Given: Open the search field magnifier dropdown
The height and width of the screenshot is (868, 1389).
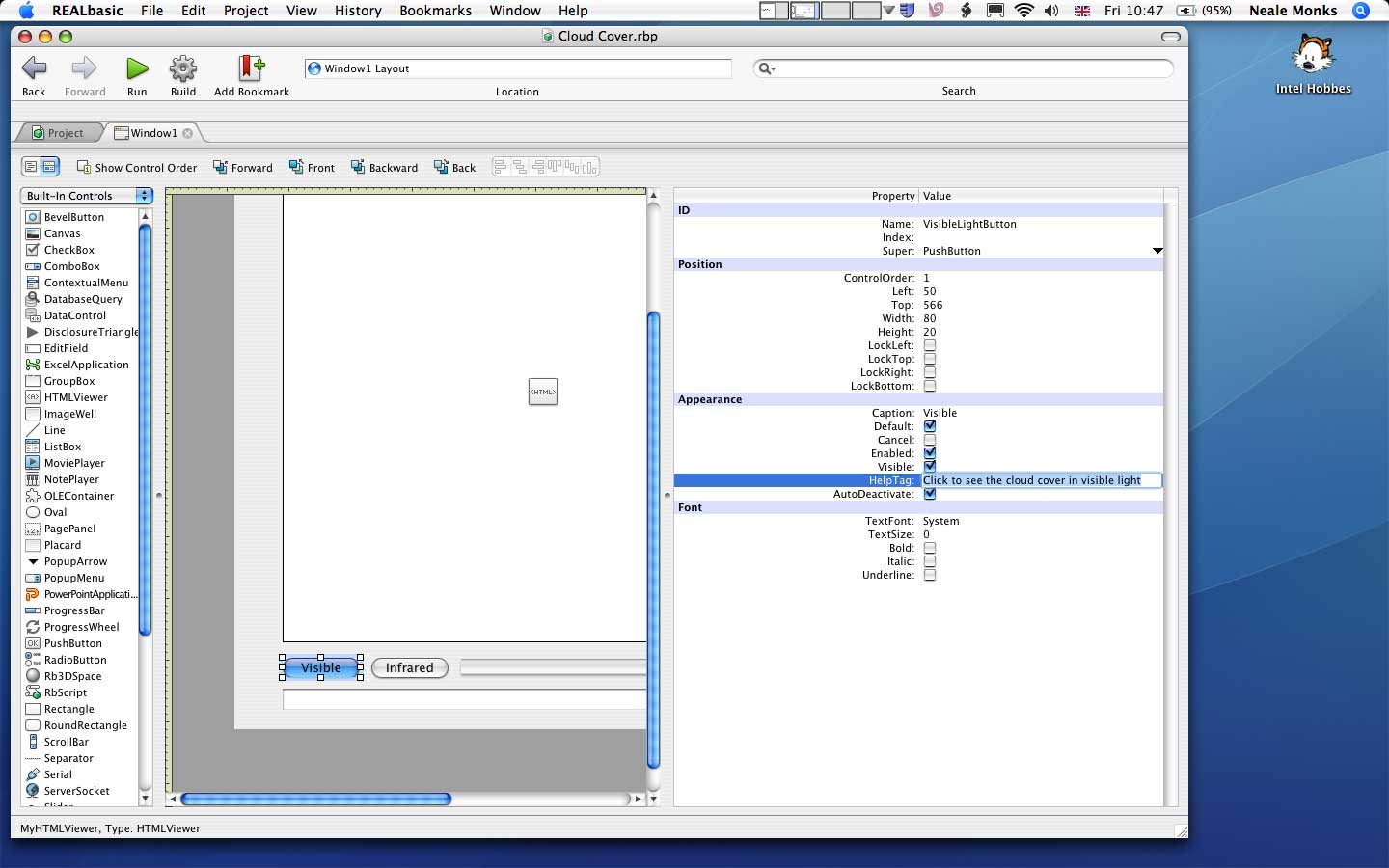Looking at the screenshot, I should click(767, 68).
